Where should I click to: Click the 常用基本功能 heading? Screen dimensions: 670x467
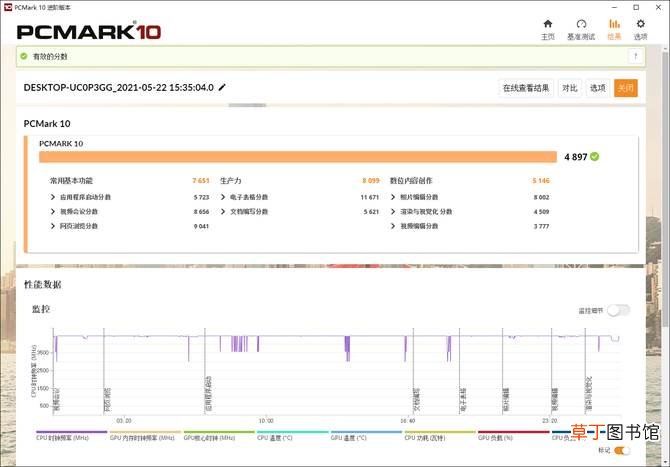point(71,181)
